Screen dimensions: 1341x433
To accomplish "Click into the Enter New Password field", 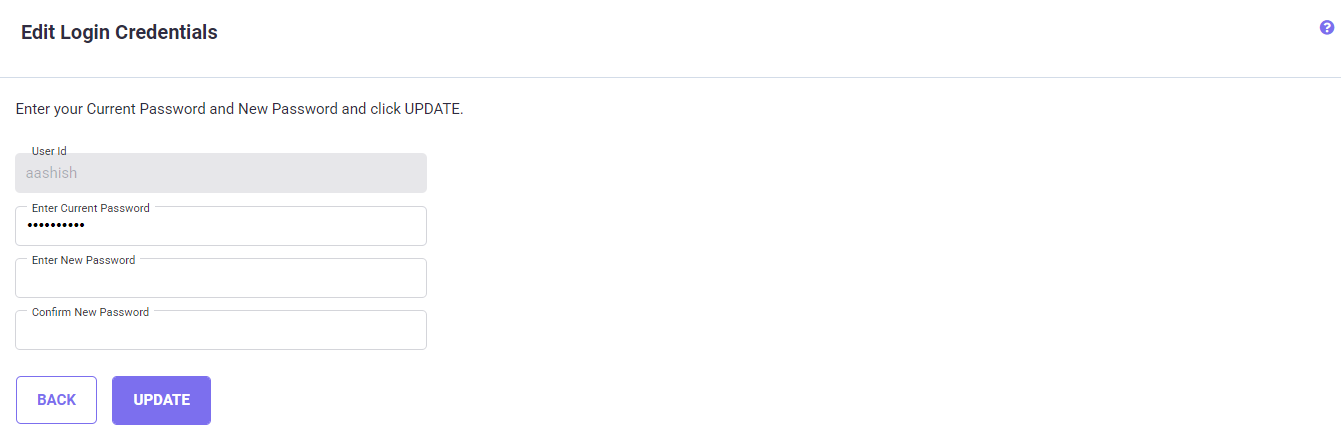I will click(220, 280).
